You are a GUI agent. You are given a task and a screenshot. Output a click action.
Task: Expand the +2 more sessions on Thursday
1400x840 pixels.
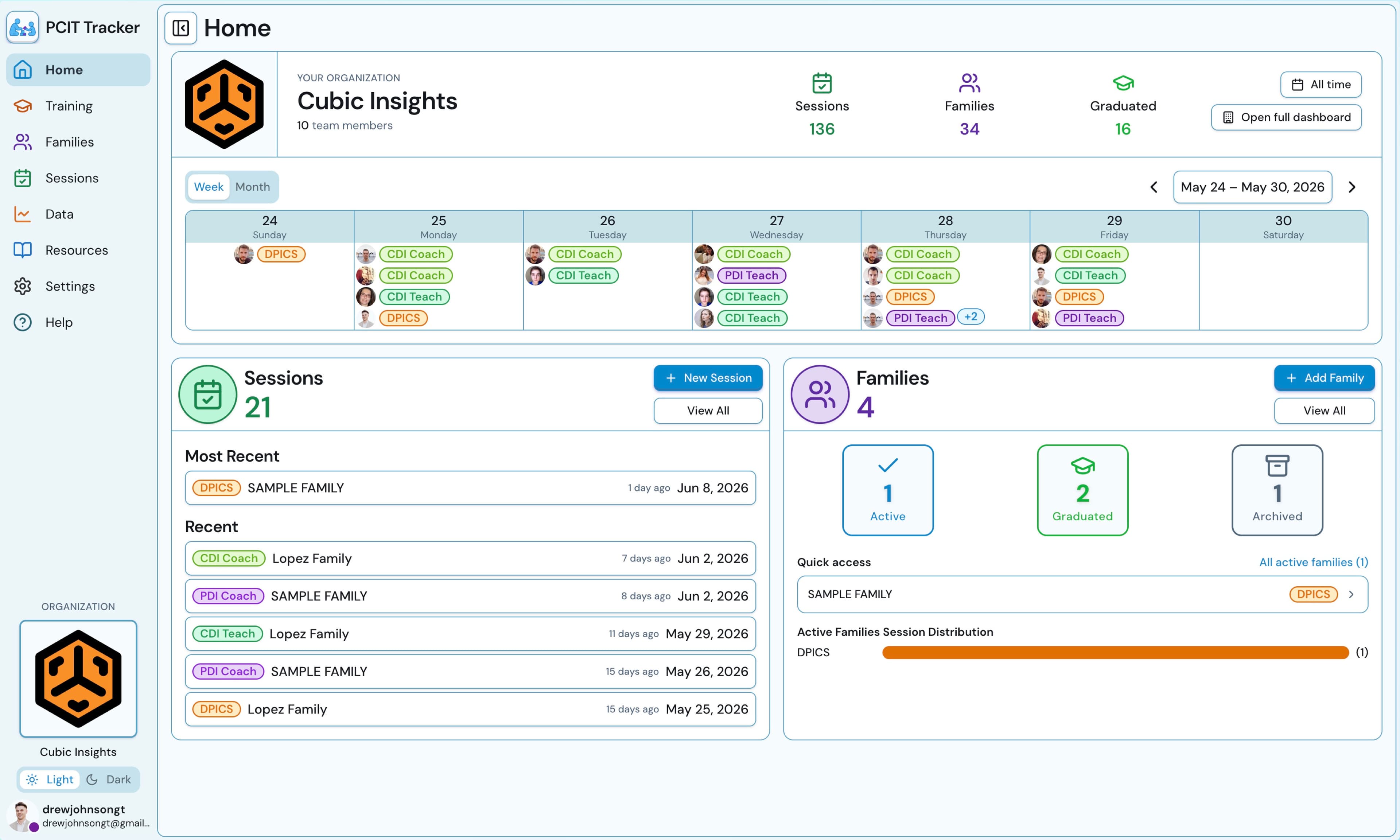click(x=971, y=317)
